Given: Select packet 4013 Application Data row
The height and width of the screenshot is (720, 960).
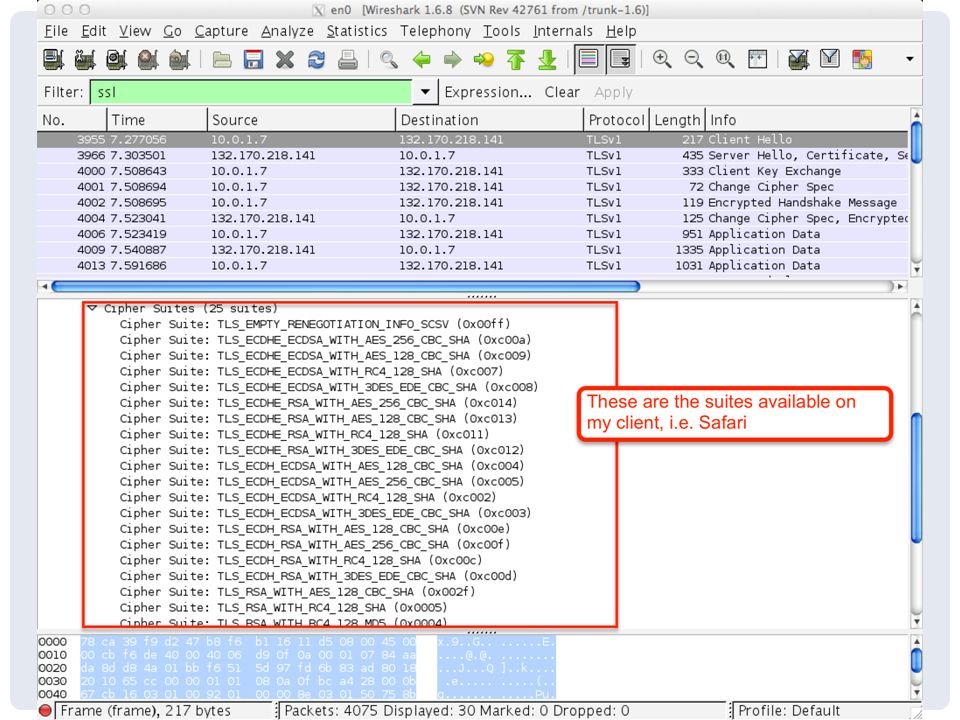Looking at the screenshot, I should pos(473,266).
